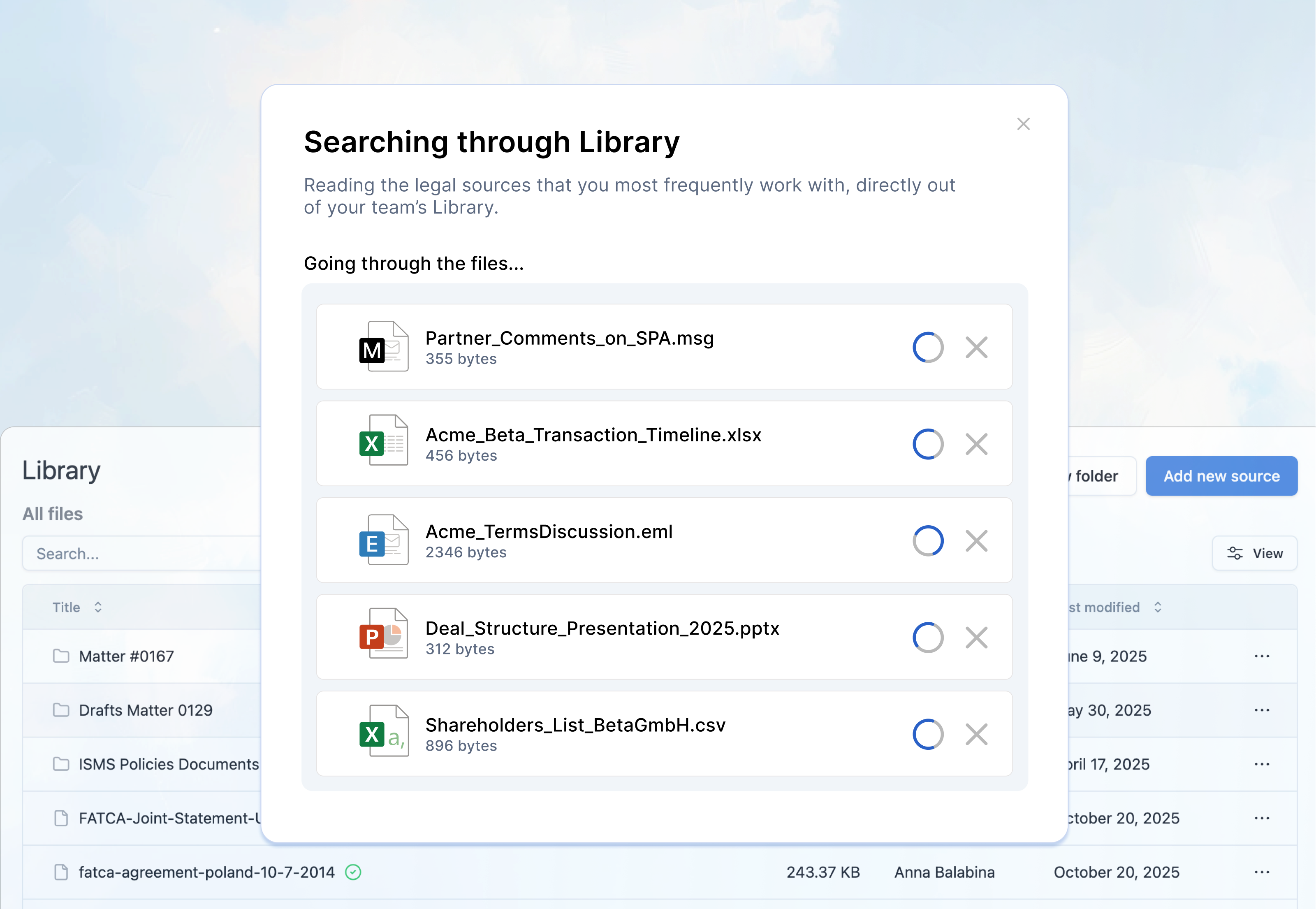Viewport: 1316px width, 909px height.
Task: Cancel processing of the Acme_TermsDiscussion.eml file
Action: tap(976, 540)
